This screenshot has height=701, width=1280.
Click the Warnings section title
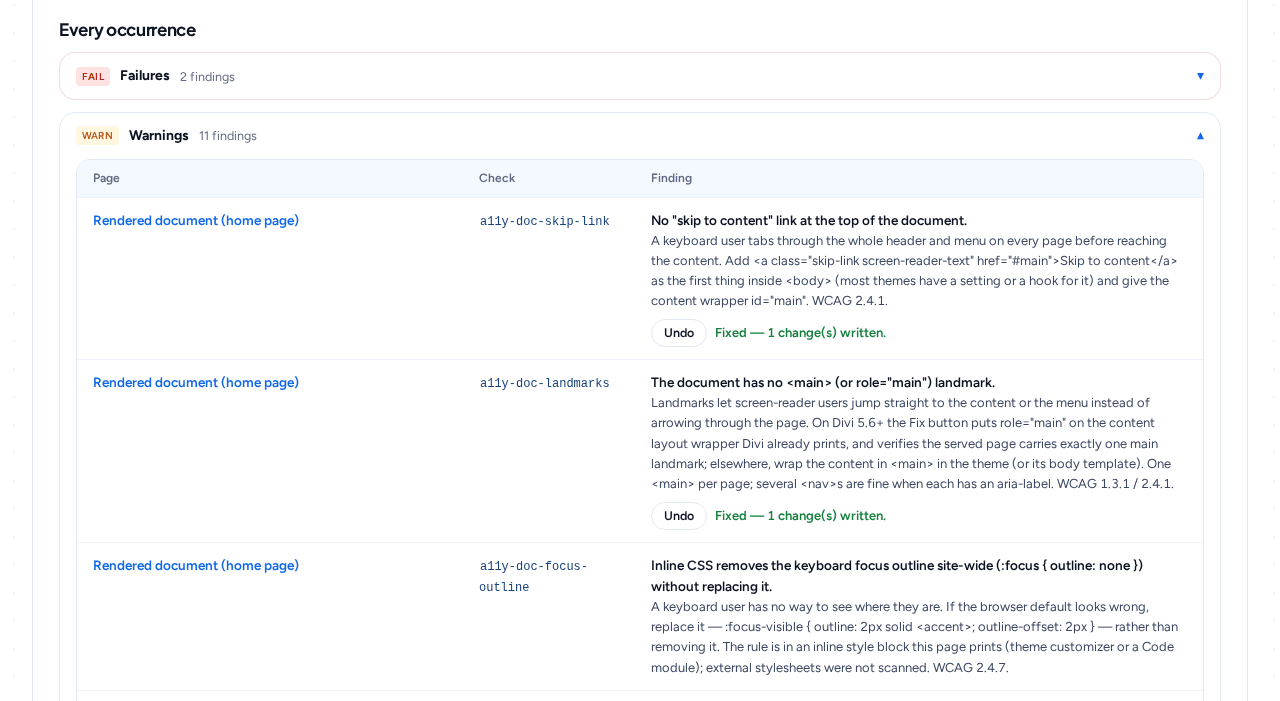pyautogui.click(x=159, y=135)
